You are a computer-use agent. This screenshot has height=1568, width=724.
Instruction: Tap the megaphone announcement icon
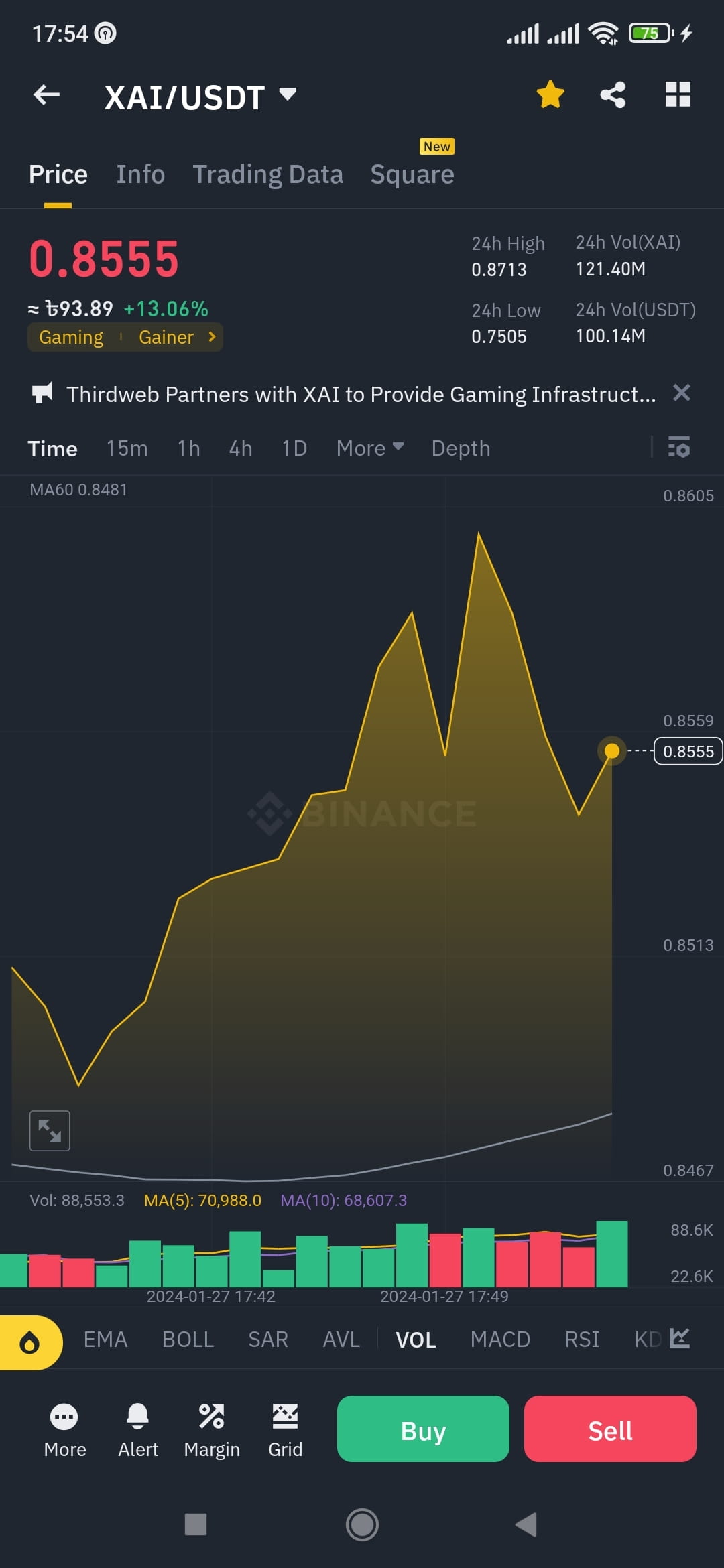42,394
